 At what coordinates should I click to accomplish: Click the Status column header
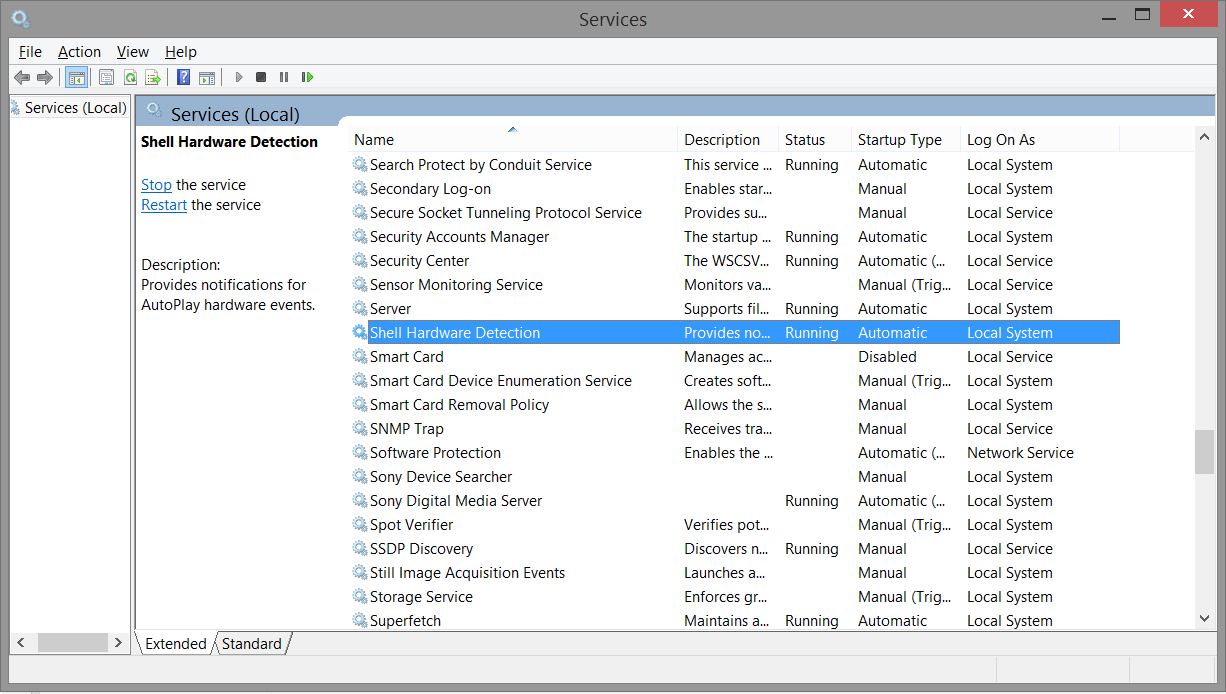805,140
